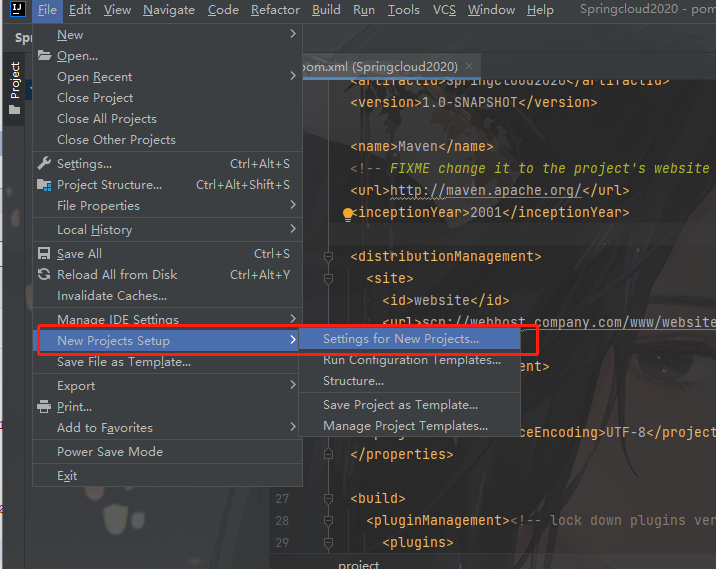The height and width of the screenshot is (569, 716).
Task: Click line number 28 in the gutter
Action: (x=282, y=520)
